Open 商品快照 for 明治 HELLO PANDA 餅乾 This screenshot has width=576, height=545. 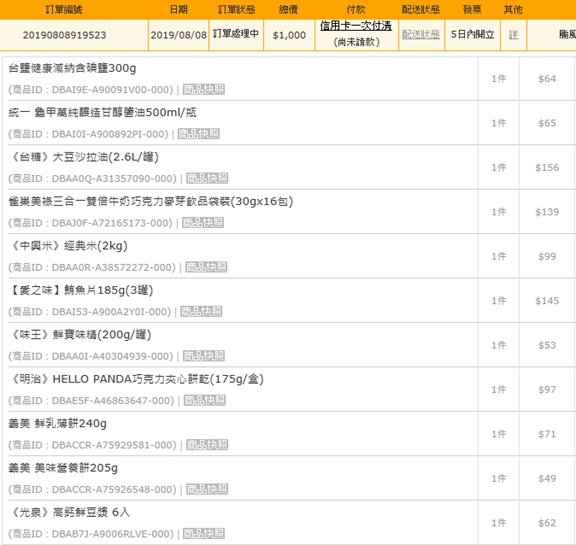205,400
